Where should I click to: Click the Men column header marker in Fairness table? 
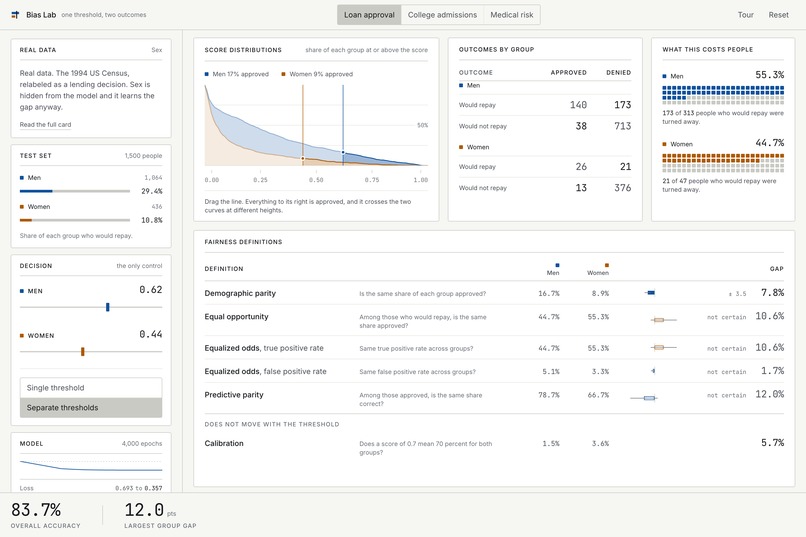click(x=557, y=265)
